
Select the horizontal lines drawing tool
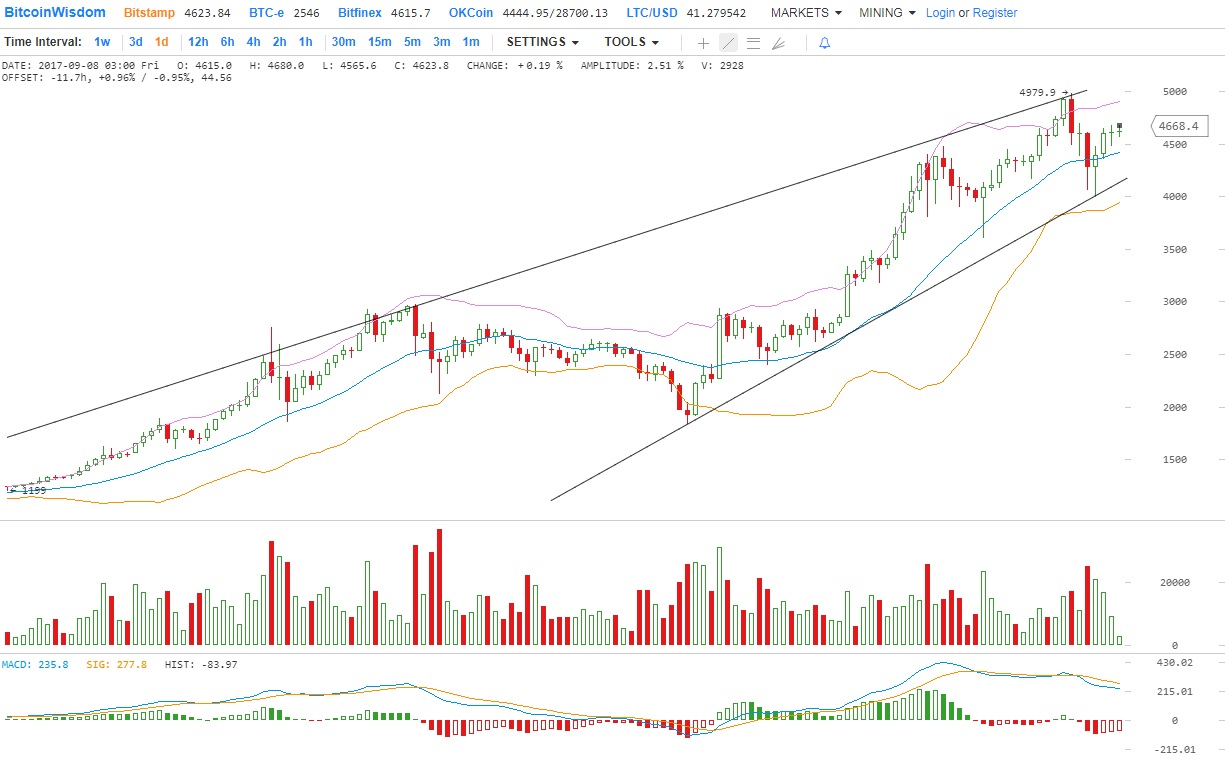click(753, 43)
